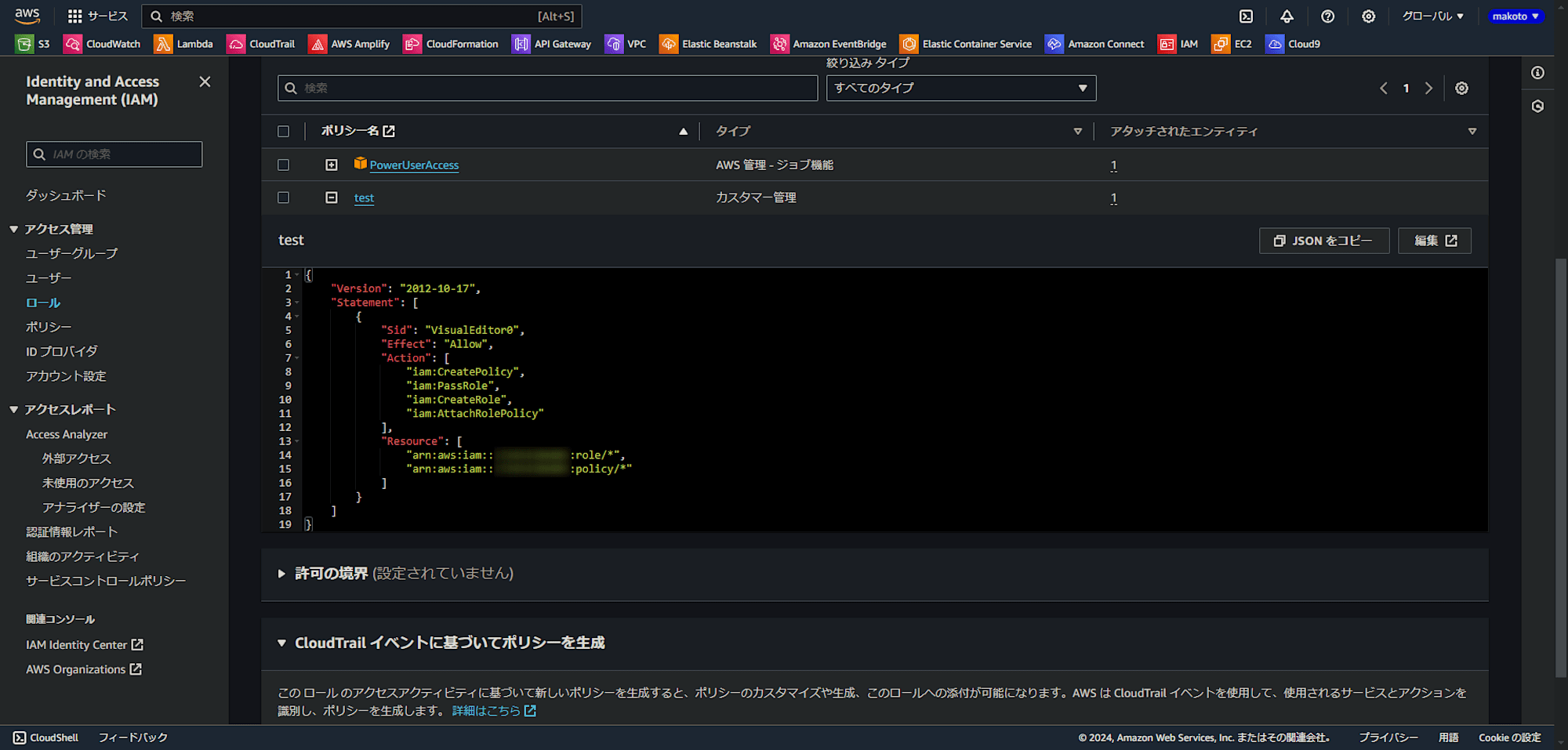Fold JSON line 7 Action array
The image size is (1568, 750).
tap(297, 358)
